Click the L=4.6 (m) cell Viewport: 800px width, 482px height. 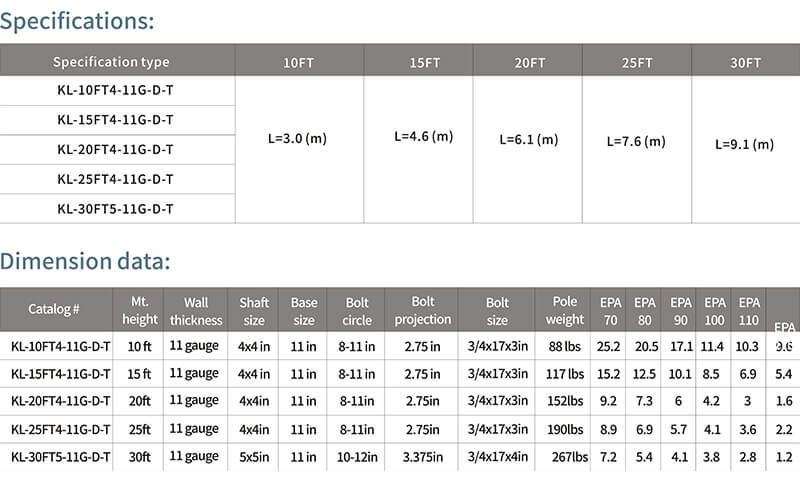[x=423, y=136]
